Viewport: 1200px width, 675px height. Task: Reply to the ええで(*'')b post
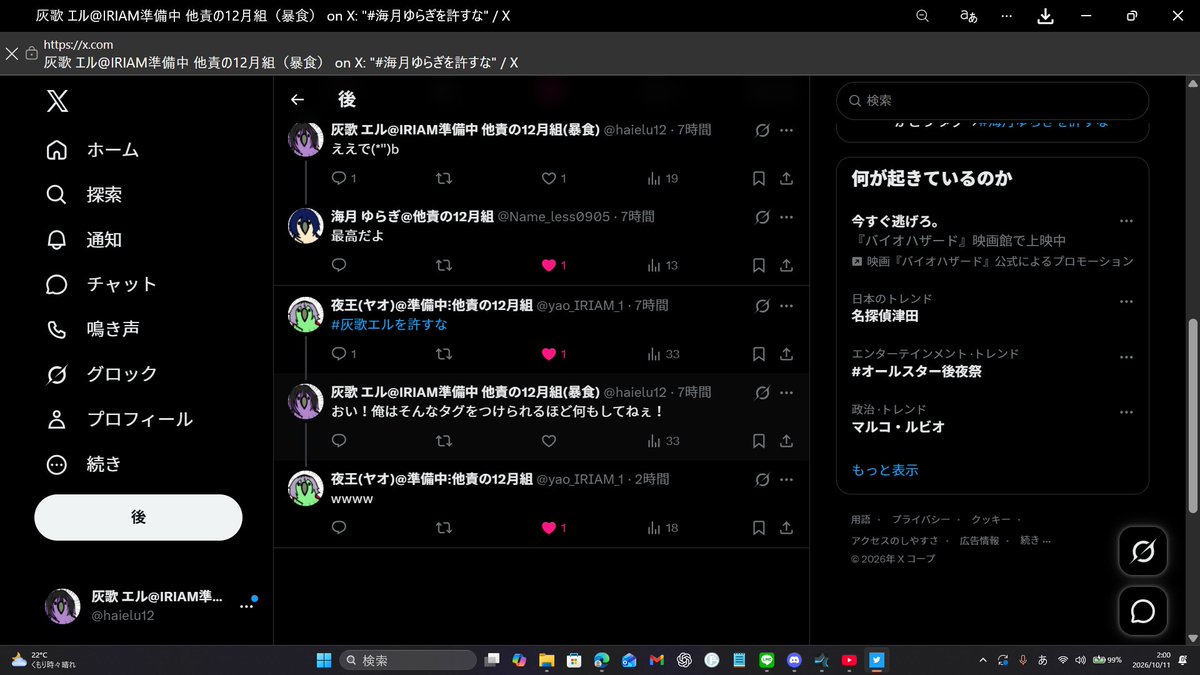click(339, 178)
